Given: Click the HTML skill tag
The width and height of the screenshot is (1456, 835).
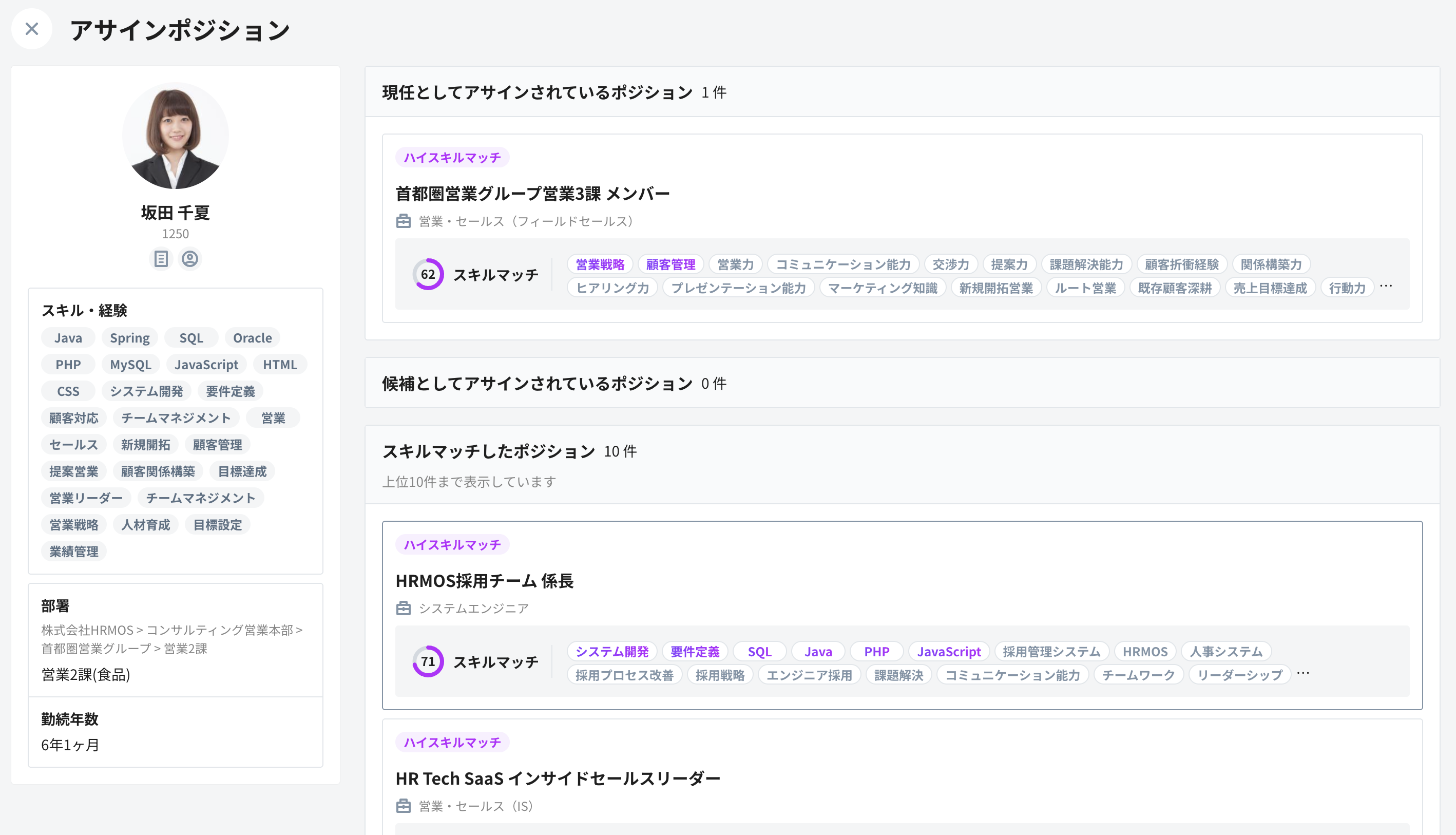Looking at the screenshot, I should (280, 365).
